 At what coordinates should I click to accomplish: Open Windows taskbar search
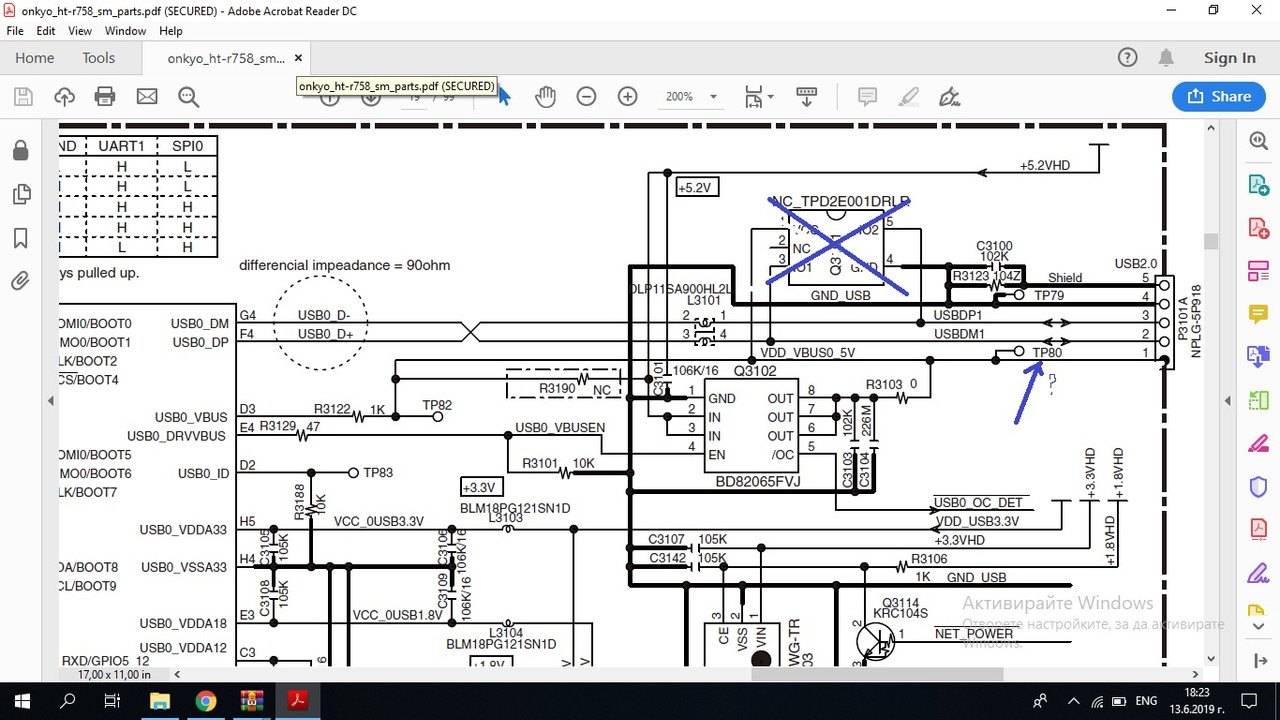(x=68, y=701)
